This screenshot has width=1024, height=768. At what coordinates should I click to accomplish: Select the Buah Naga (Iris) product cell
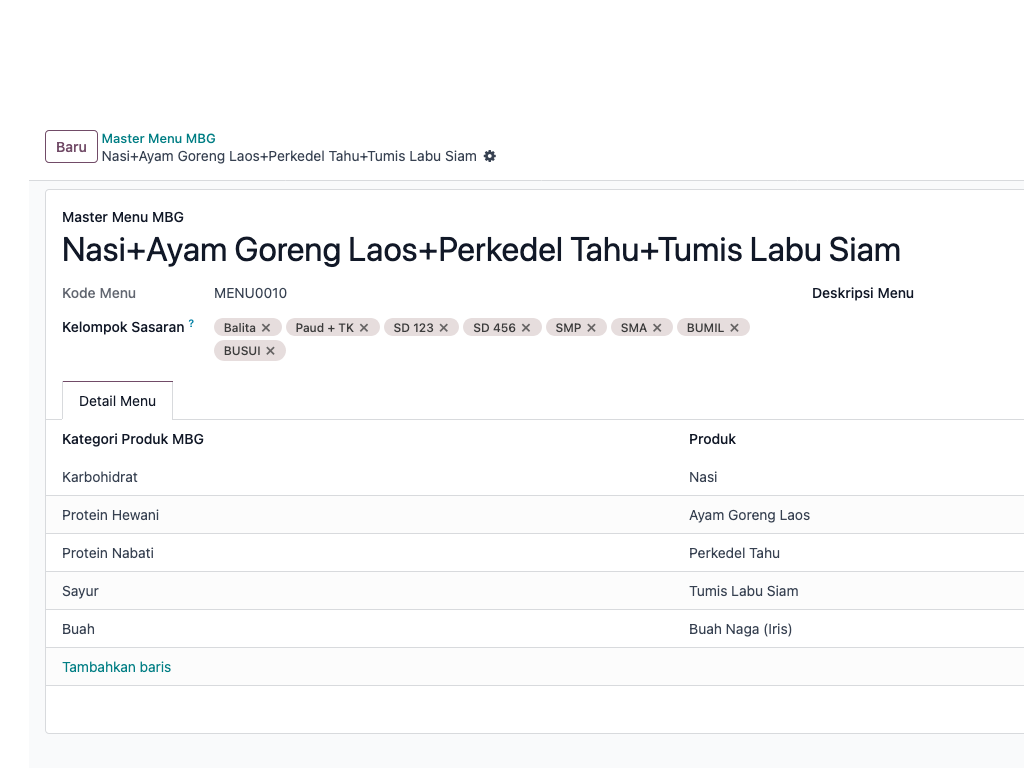(740, 629)
